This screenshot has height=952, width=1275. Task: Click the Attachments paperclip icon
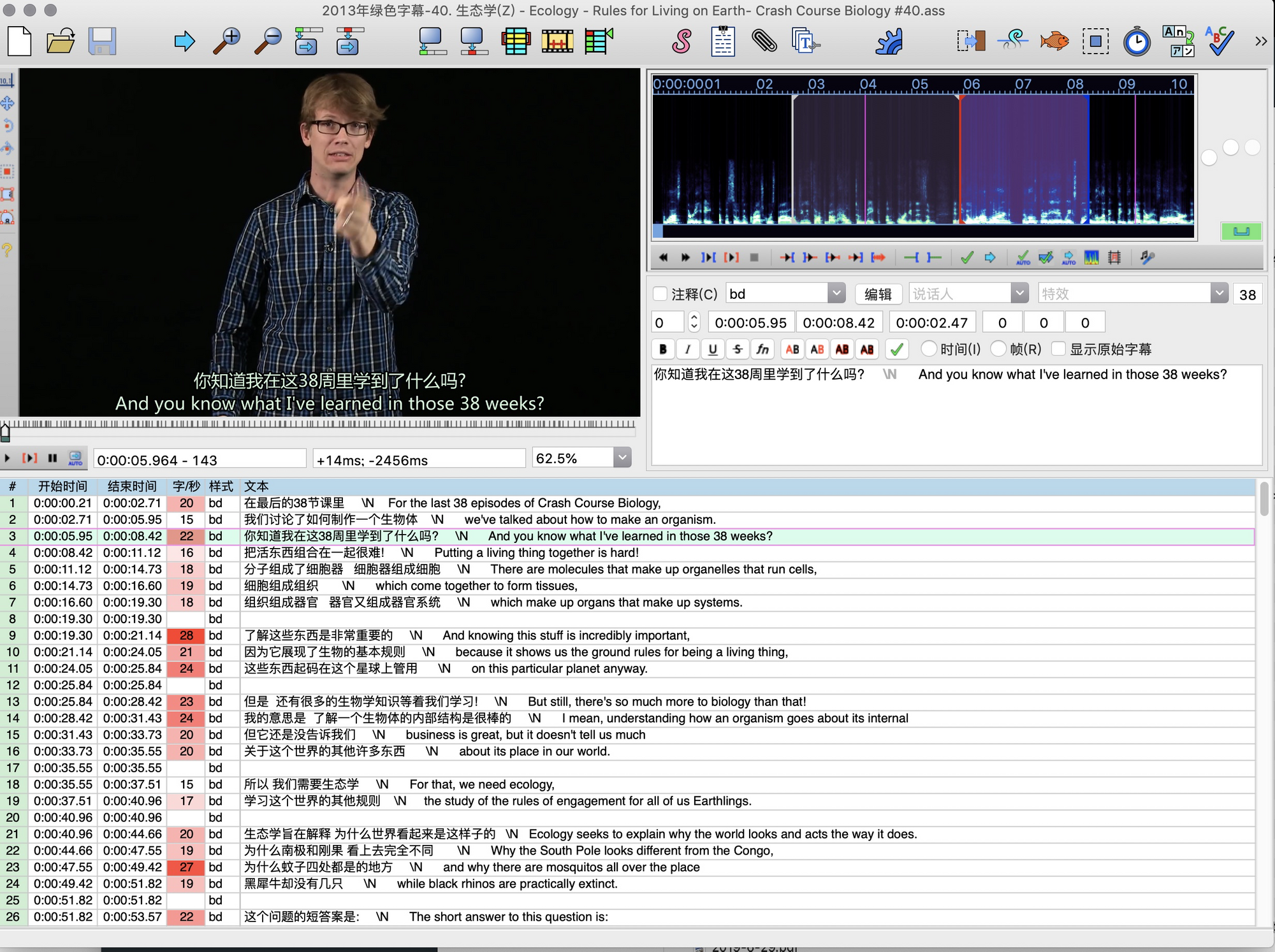click(764, 41)
